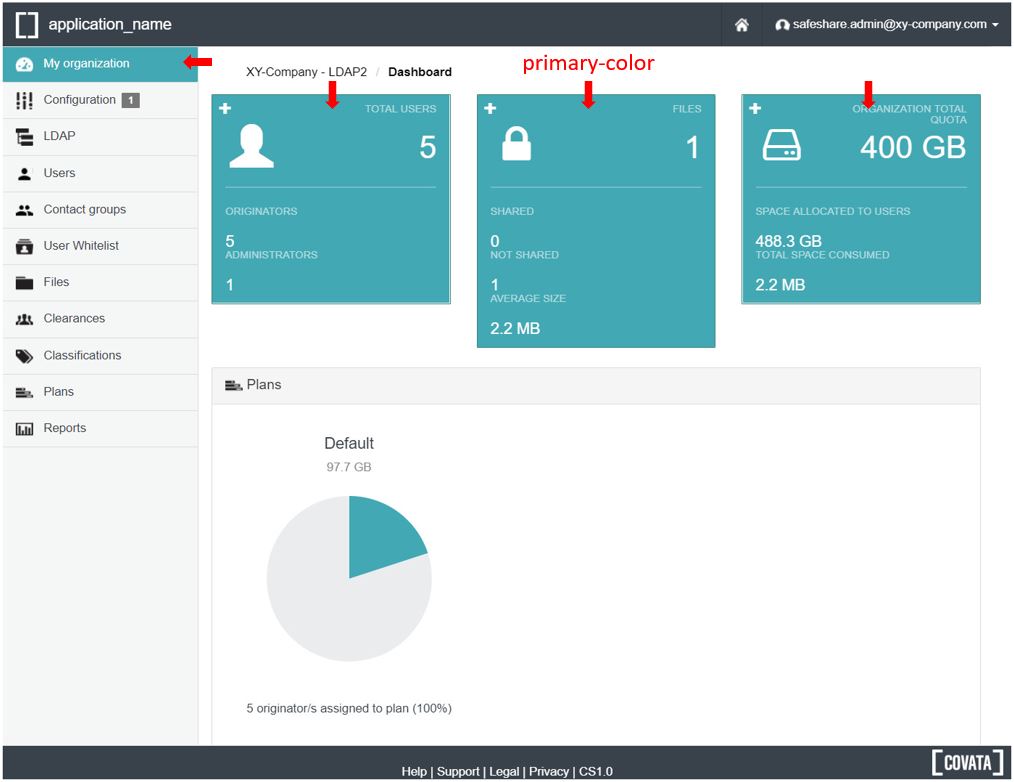This screenshot has height=782, width=1014.
Task: Expand the Files card plus icon
Action: point(490,108)
